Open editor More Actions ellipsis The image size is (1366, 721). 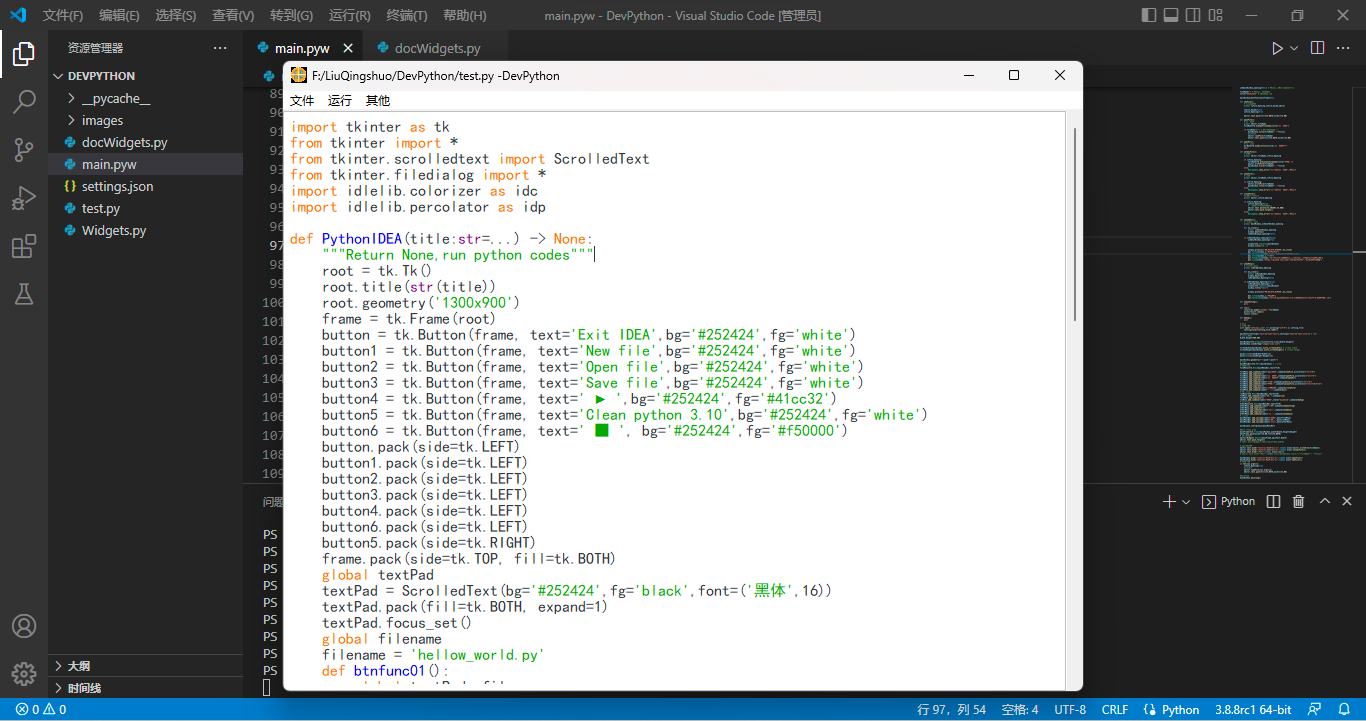coord(1345,48)
